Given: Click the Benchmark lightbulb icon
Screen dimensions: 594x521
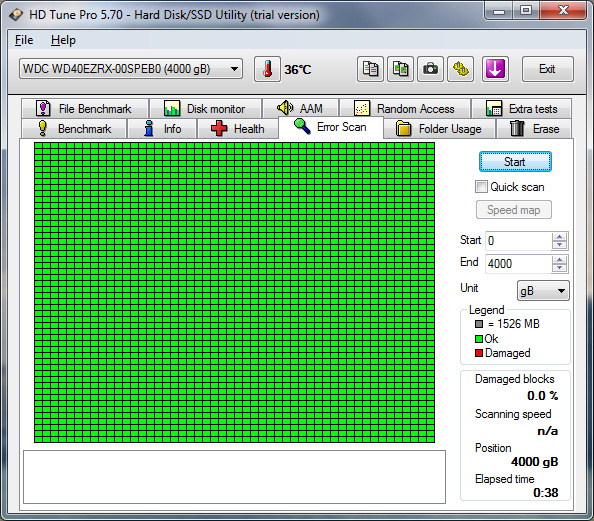Looking at the screenshot, I should pyautogui.click(x=43, y=128).
